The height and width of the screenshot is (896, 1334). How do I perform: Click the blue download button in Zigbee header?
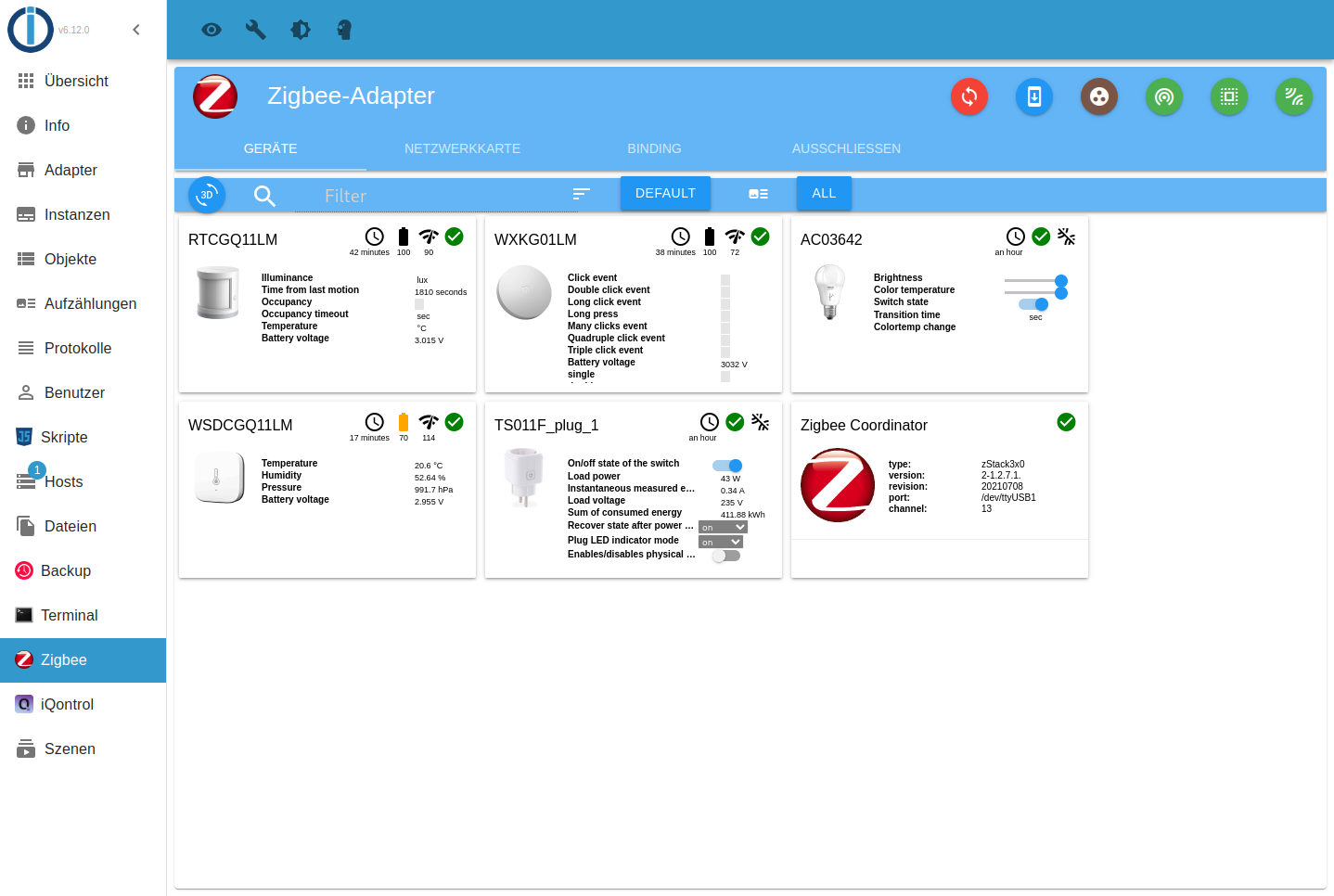pos(1034,96)
